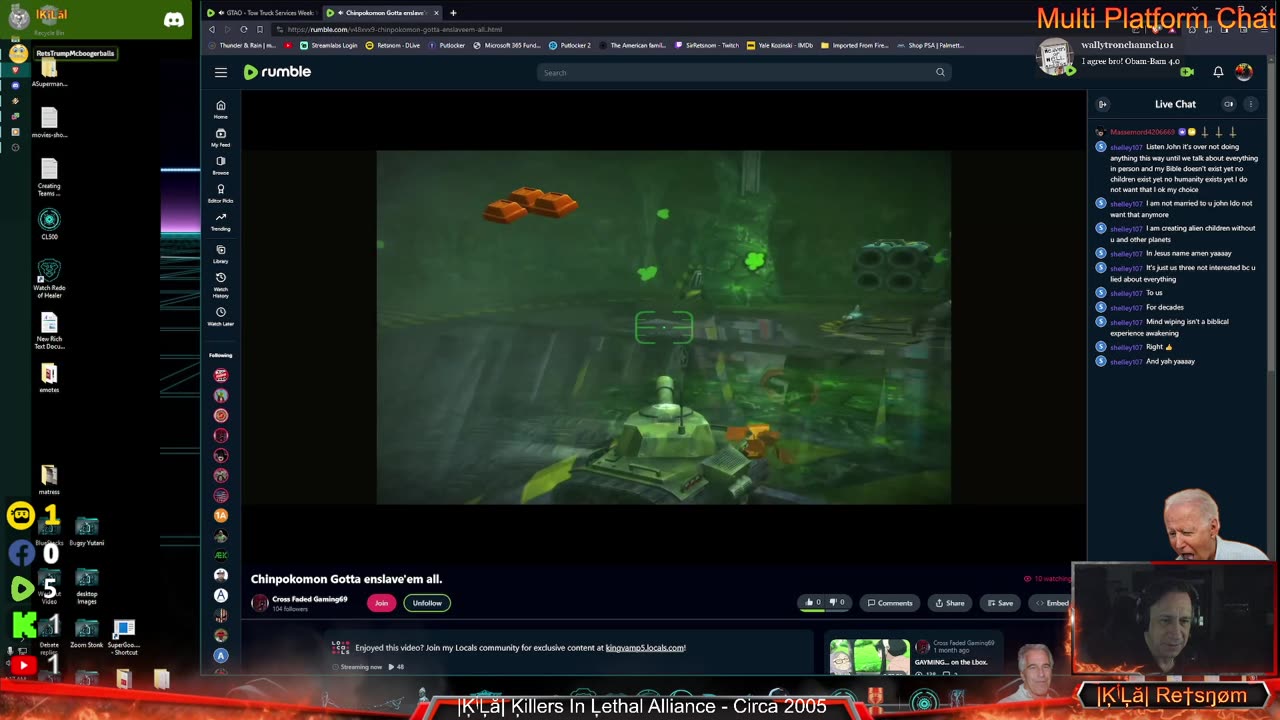
Task: Open the desktop images folder
Action: click(87, 587)
